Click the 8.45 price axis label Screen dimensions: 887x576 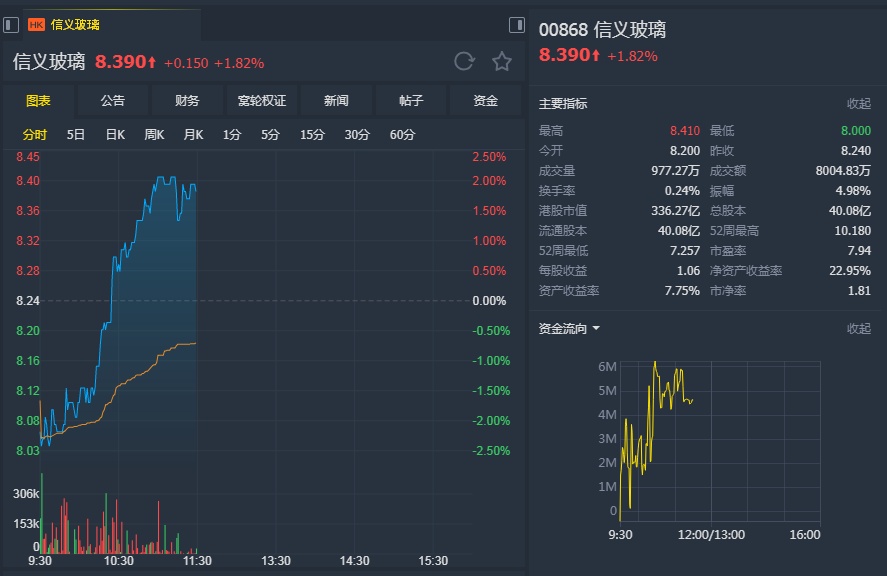tap(28, 157)
